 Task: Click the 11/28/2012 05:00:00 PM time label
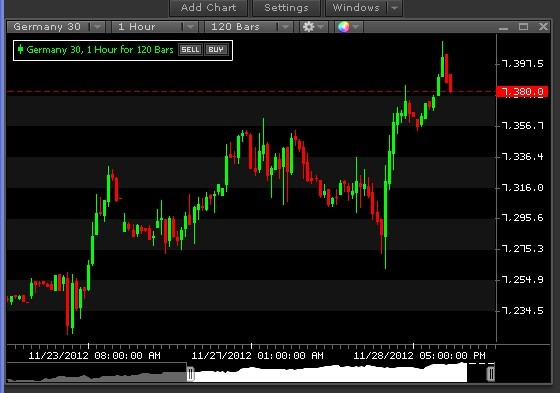(420, 356)
